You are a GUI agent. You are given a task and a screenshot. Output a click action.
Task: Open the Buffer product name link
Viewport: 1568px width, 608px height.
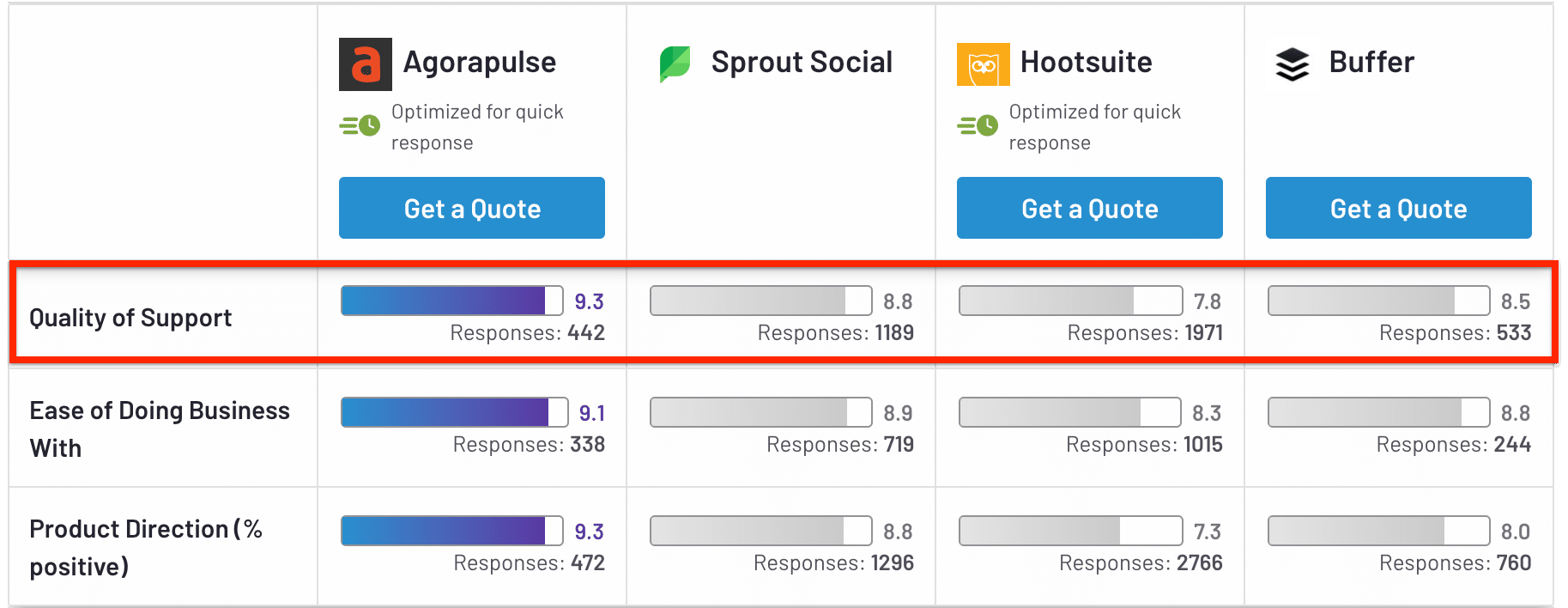coord(1371,63)
